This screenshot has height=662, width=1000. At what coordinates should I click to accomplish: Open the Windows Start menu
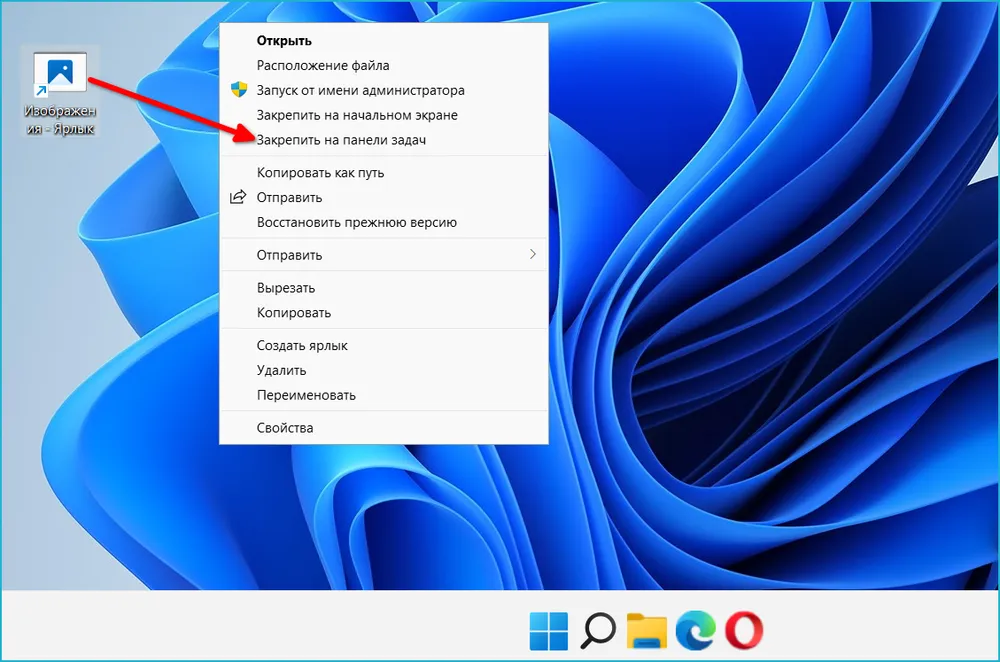pos(548,629)
